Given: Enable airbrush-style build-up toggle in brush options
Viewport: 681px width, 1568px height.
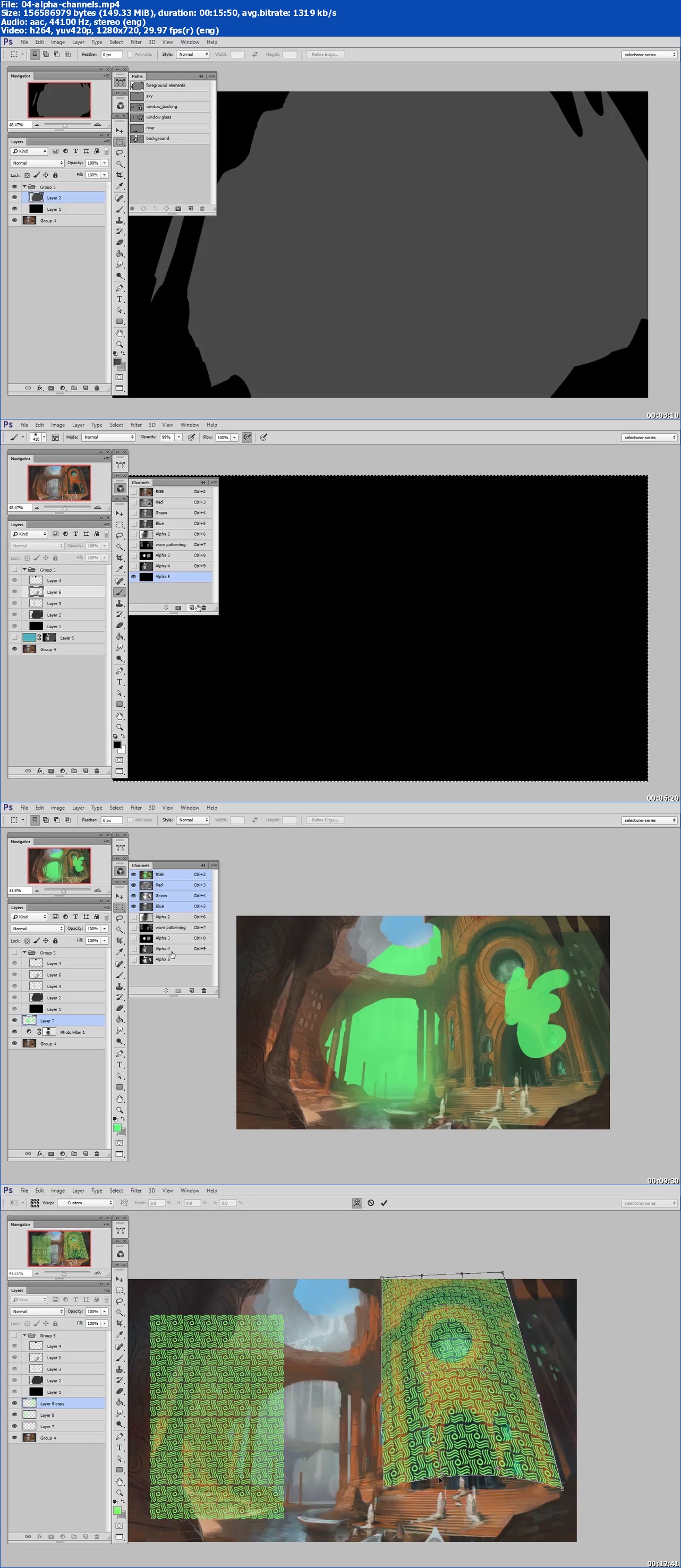Looking at the screenshot, I should (246, 437).
